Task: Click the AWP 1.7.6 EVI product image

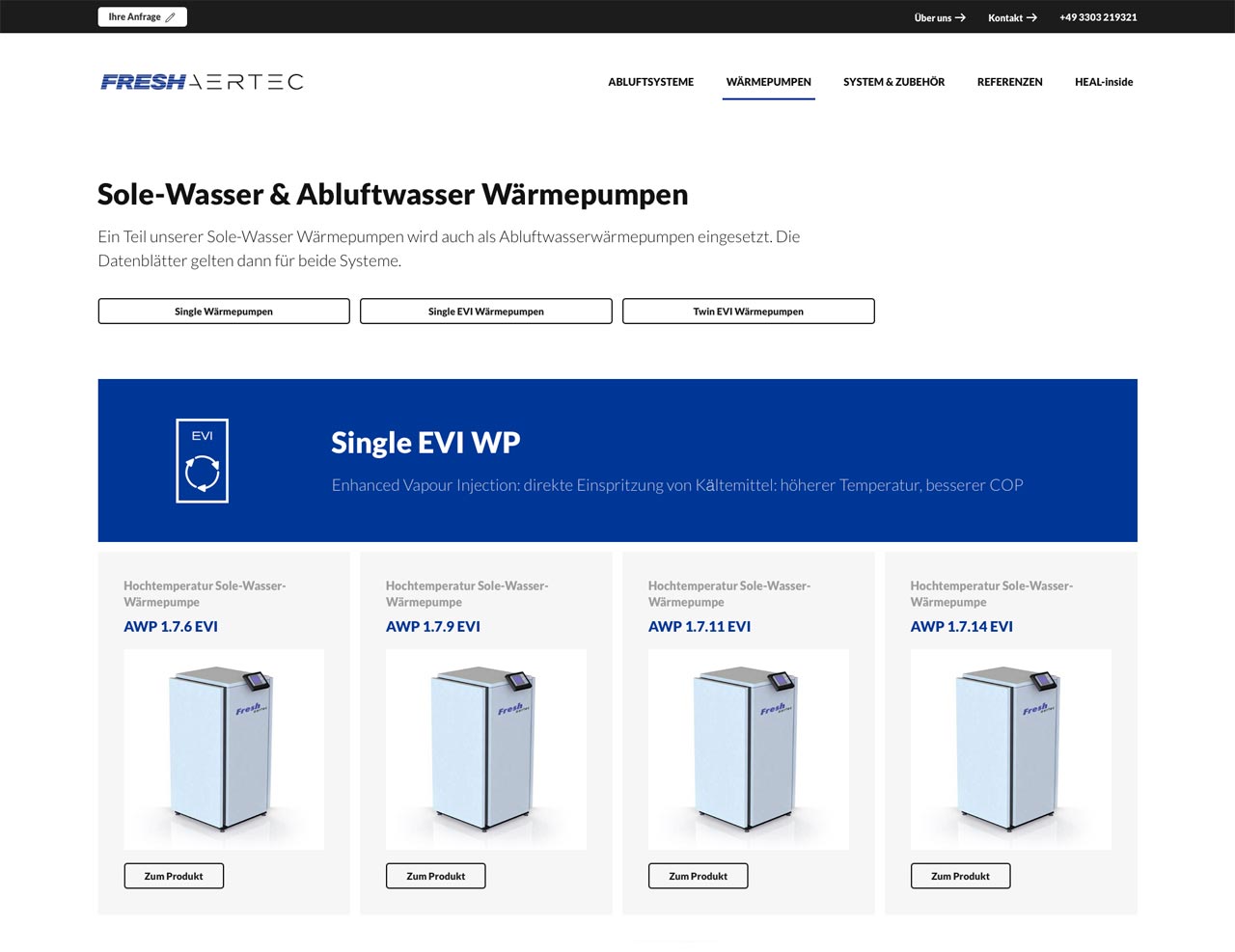Action: coord(224,749)
